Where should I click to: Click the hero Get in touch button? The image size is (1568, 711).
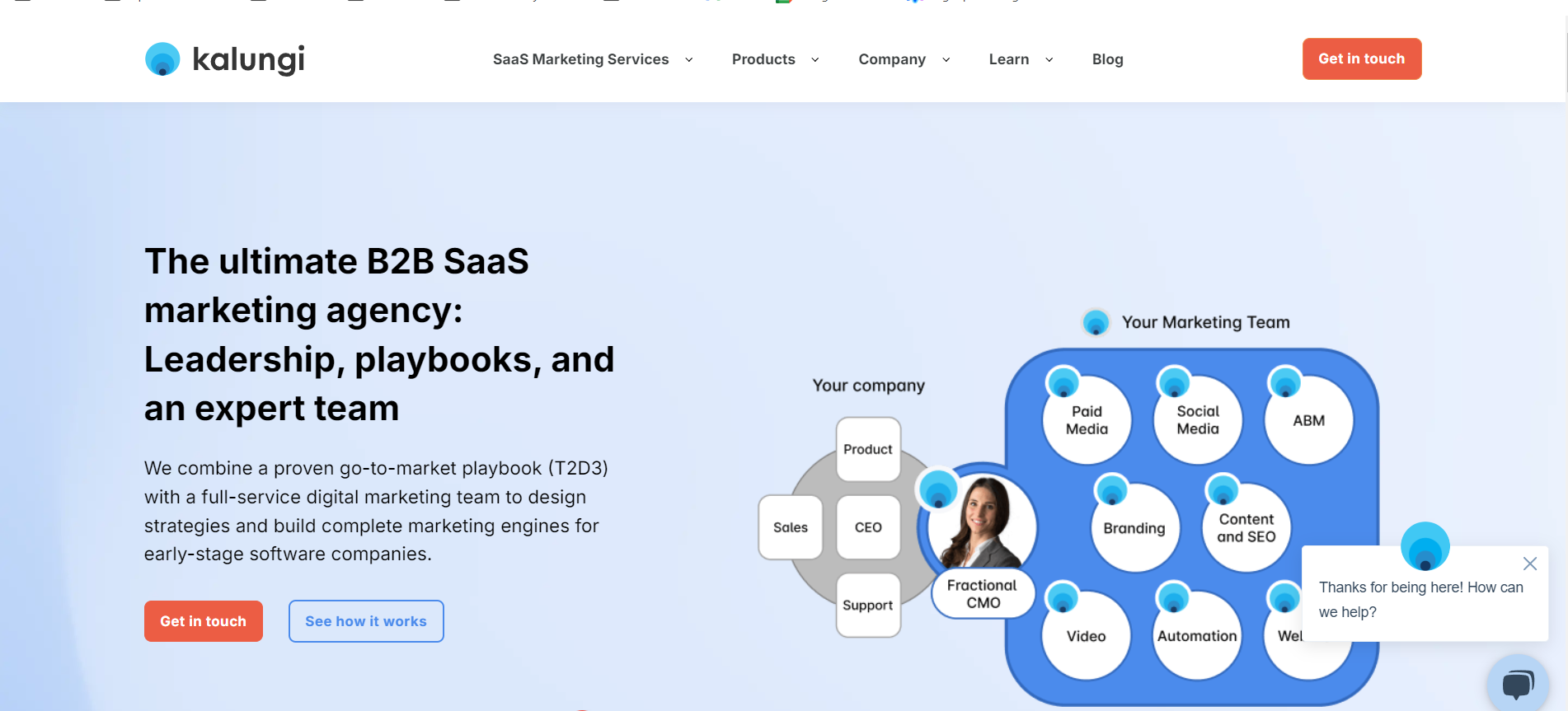[204, 621]
